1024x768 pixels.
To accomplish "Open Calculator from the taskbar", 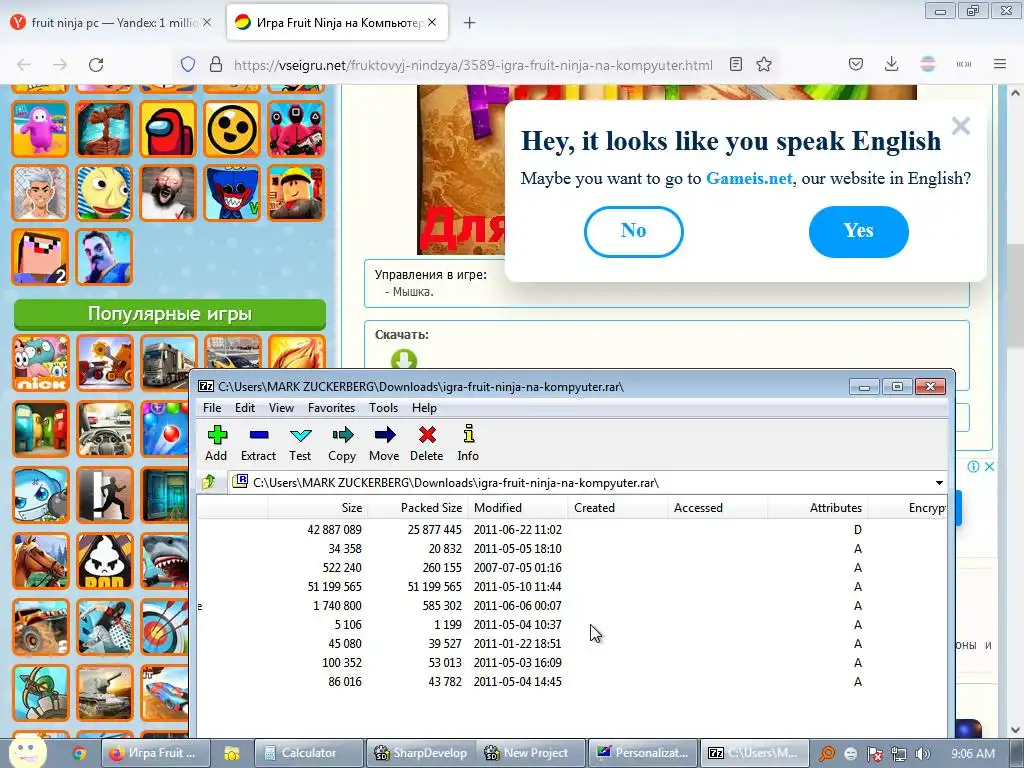I will click(308, 753).
